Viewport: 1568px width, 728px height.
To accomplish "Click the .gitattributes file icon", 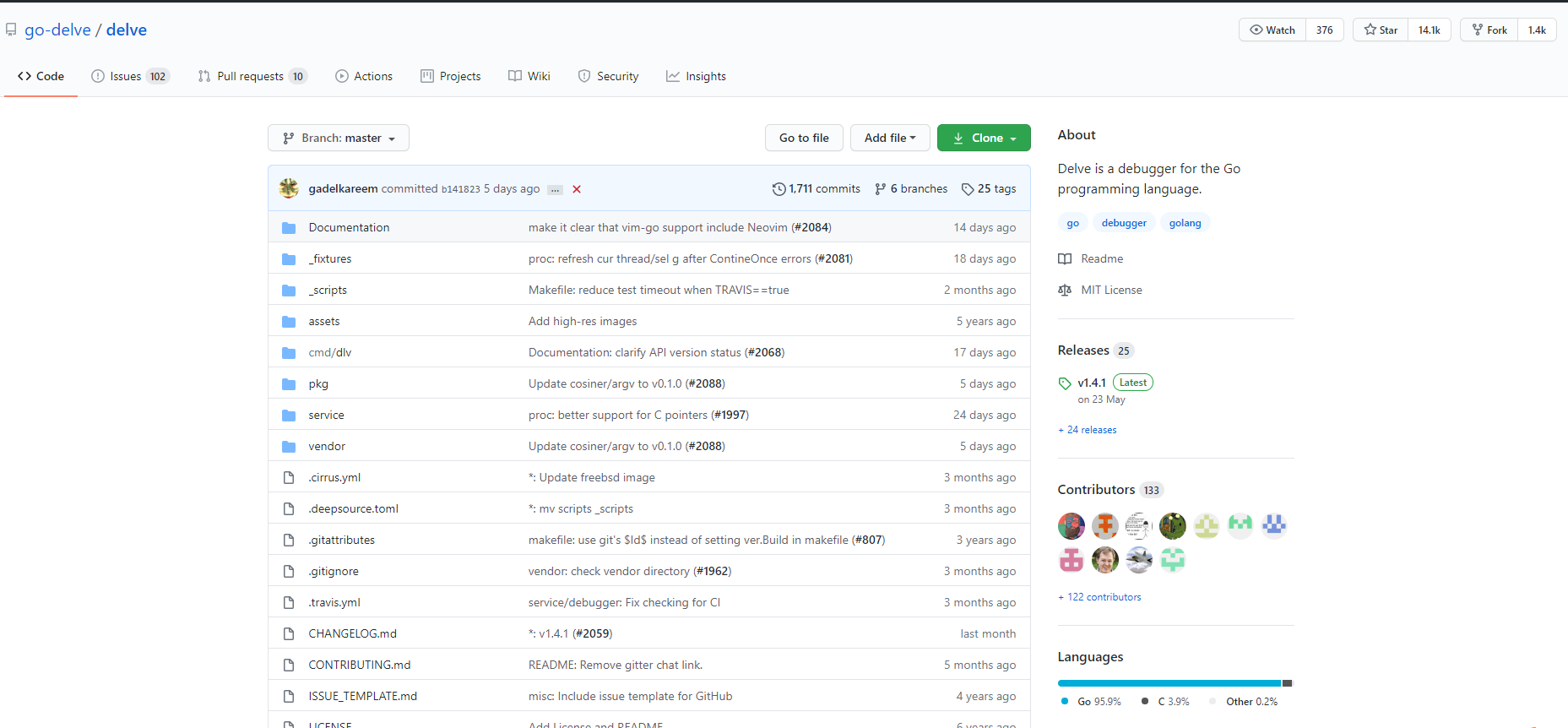I will coord(289,541).
